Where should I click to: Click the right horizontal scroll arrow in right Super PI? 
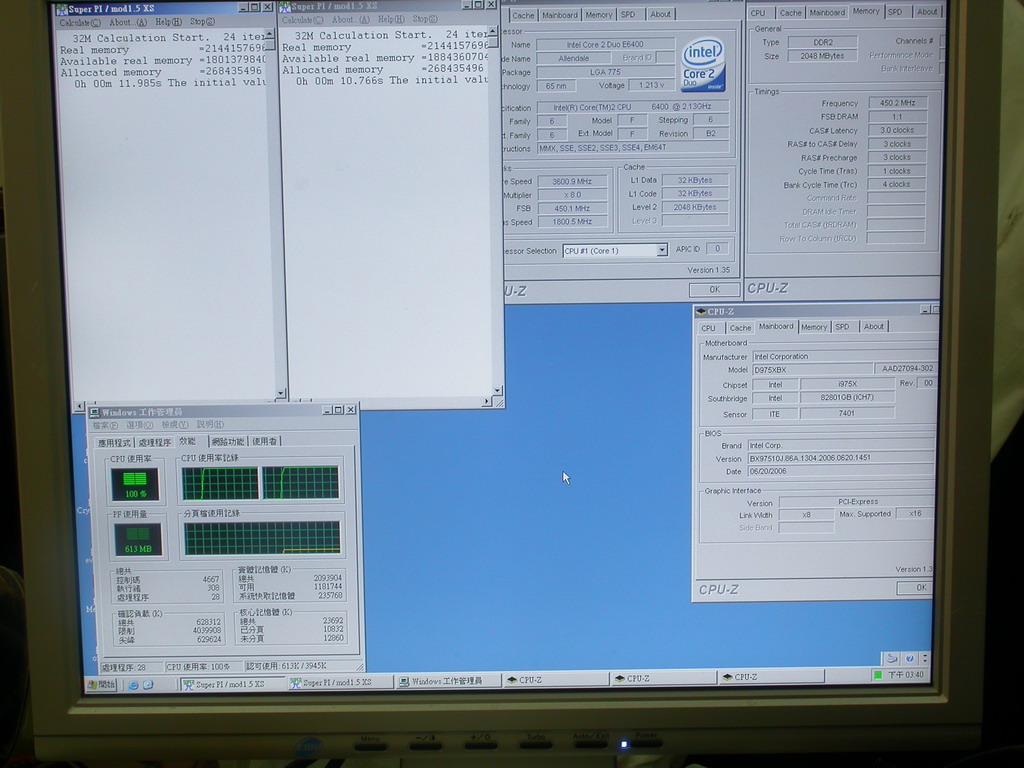pos(487,402)
